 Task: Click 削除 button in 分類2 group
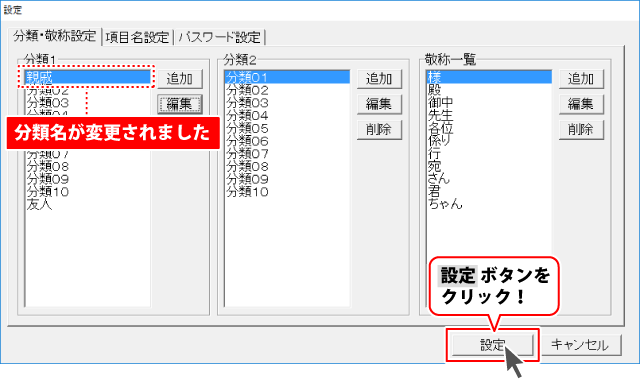[x=379, y=130]
